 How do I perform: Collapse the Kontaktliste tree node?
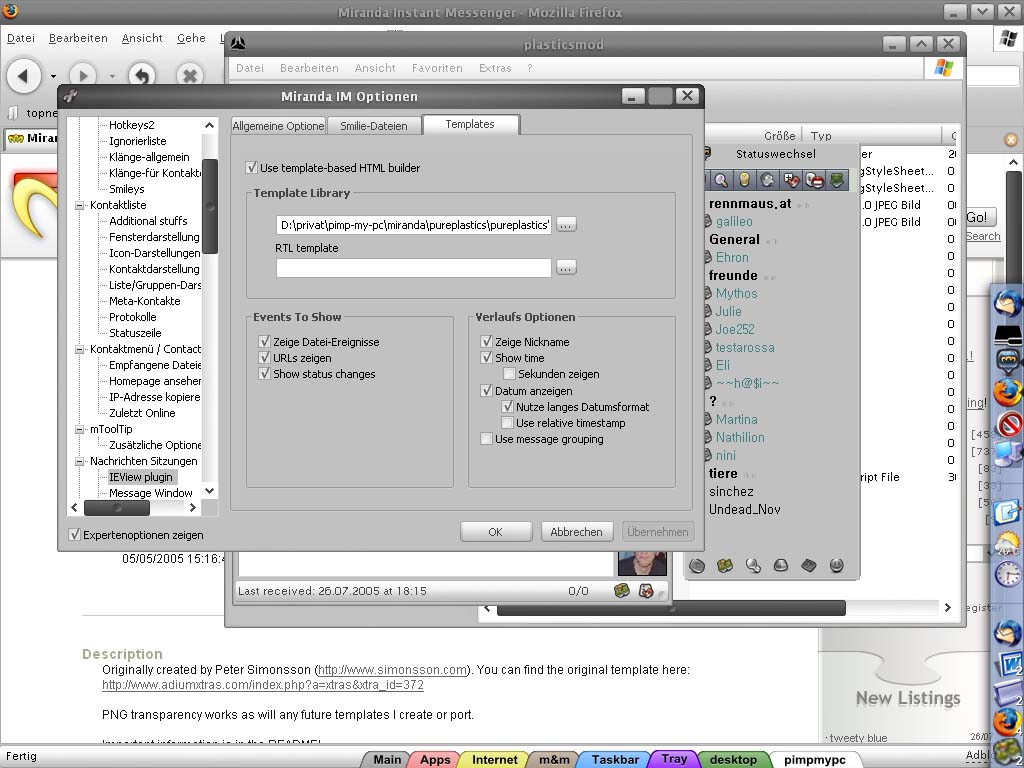point(80,205)
